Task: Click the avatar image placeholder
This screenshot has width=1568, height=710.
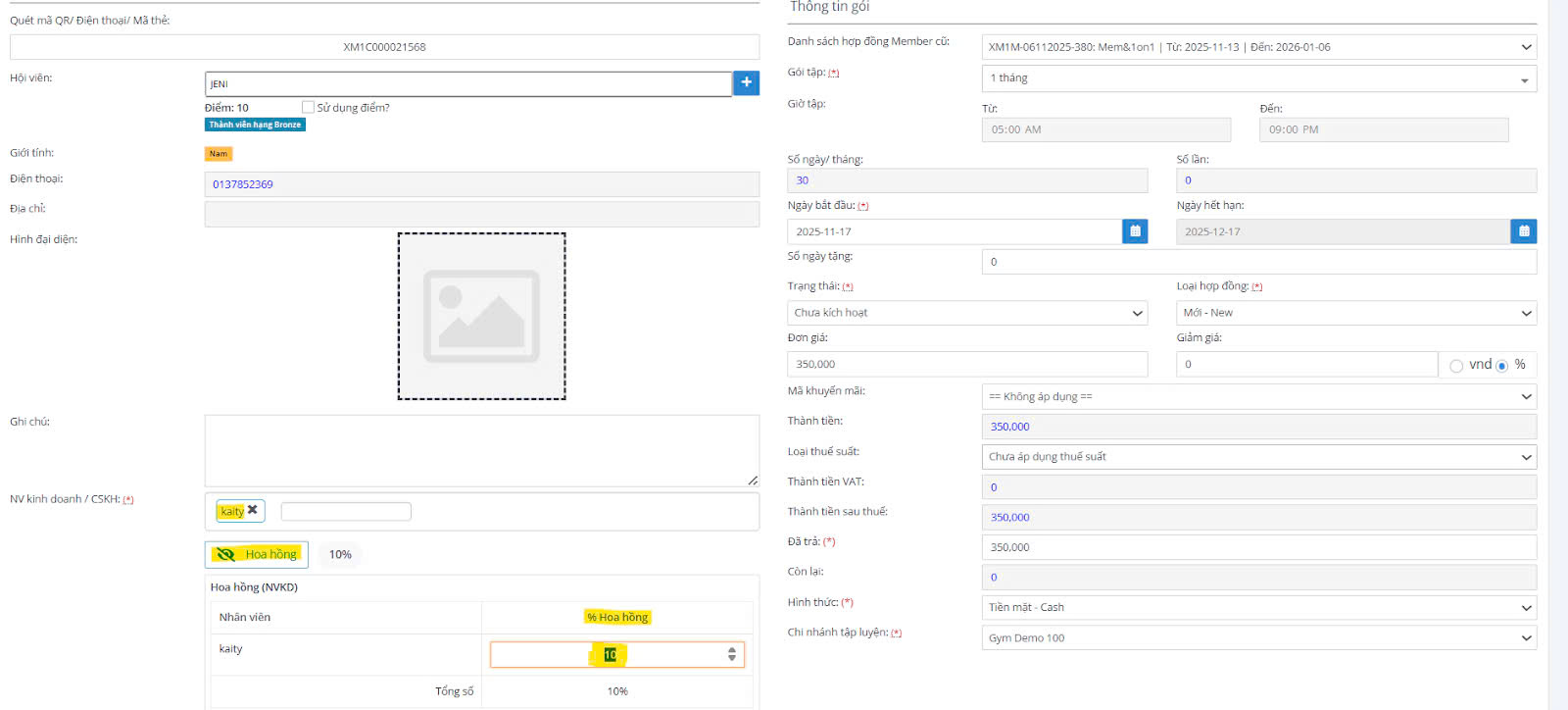Action: (481, 316)
